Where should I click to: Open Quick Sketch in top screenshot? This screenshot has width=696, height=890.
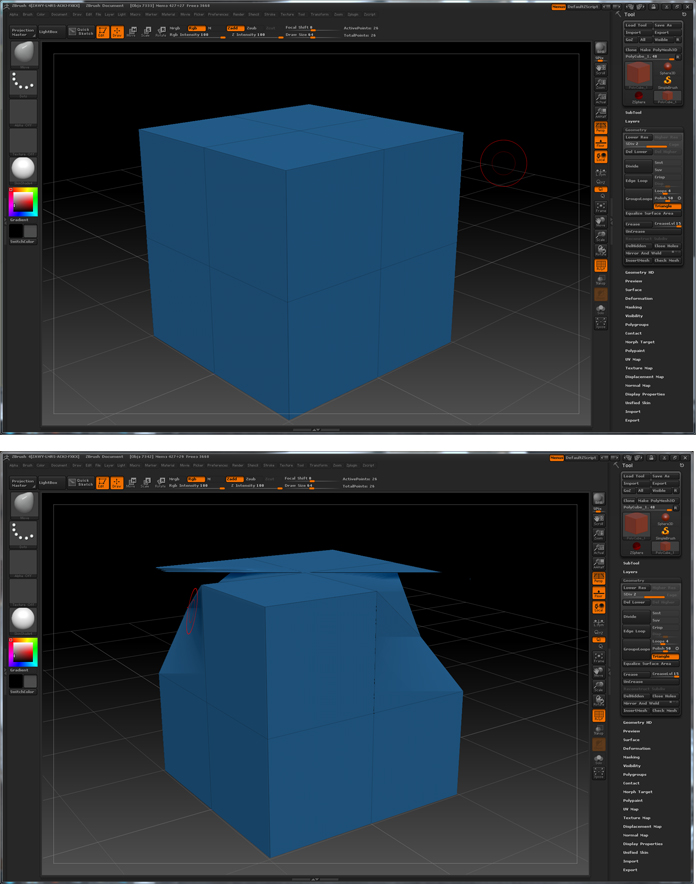[81, 32]
